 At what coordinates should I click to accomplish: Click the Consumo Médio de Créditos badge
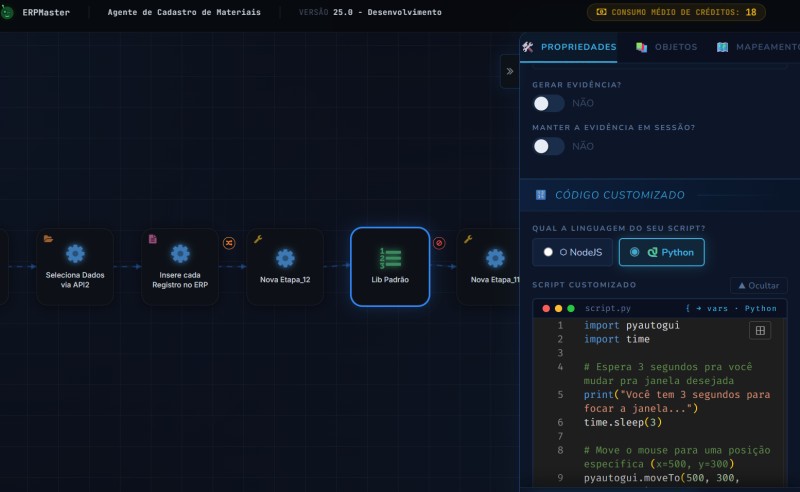(x=676, y=12)
